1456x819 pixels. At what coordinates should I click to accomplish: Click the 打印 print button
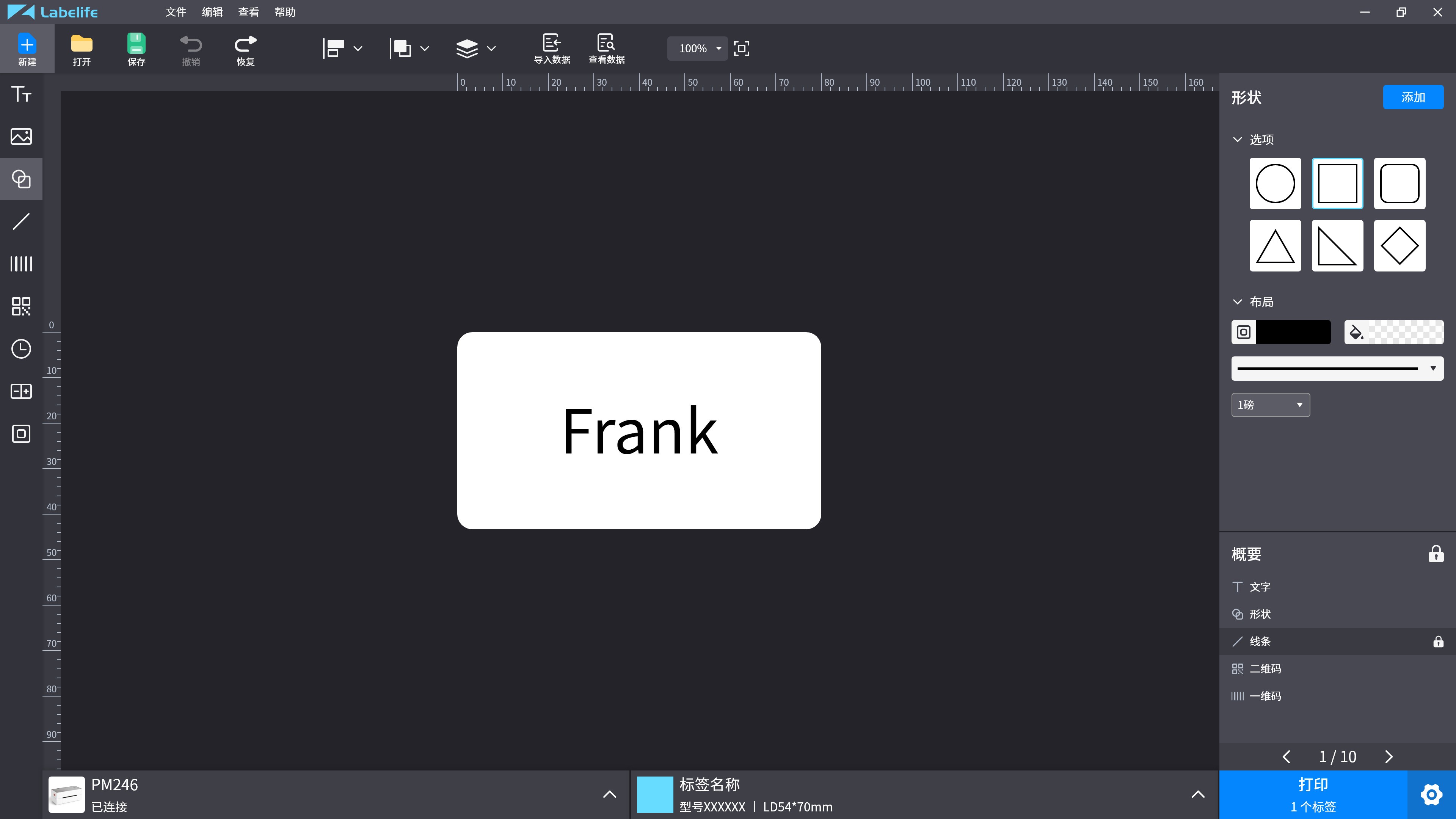pyautogui.click(x=1312, y=795)
